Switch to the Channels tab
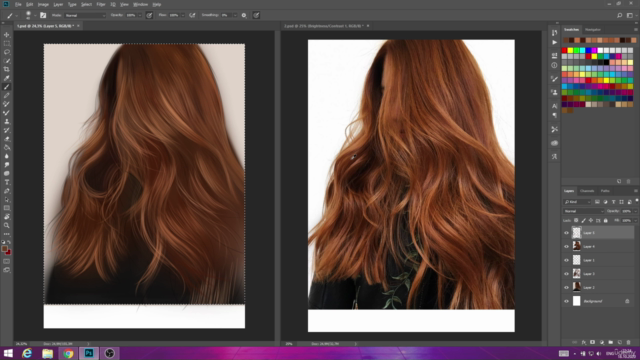Screen dimensions: 640x360 [587, 191]
